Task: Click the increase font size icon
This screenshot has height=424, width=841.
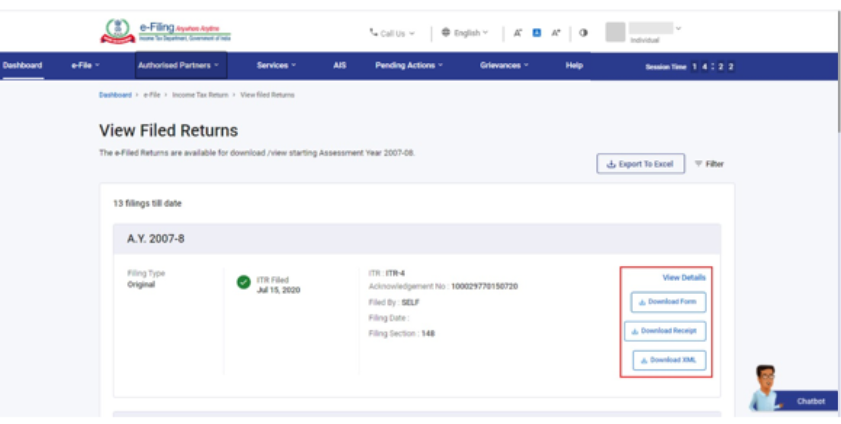Action: tap(555, 33)
